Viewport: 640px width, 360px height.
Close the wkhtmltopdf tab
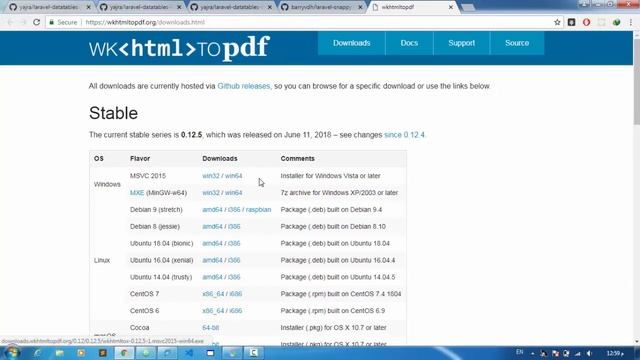point(451,7)
